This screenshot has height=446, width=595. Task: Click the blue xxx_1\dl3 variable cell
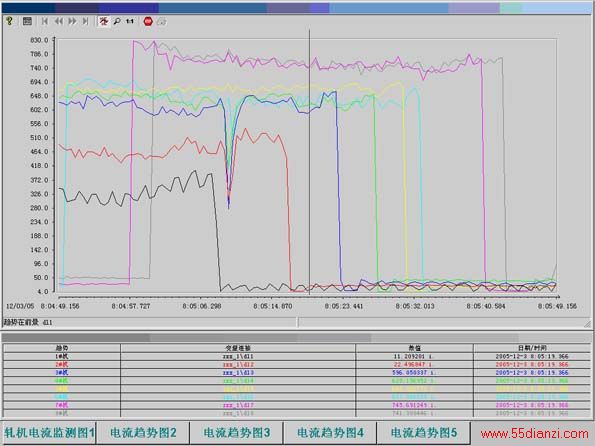click(x=238, y=373)
